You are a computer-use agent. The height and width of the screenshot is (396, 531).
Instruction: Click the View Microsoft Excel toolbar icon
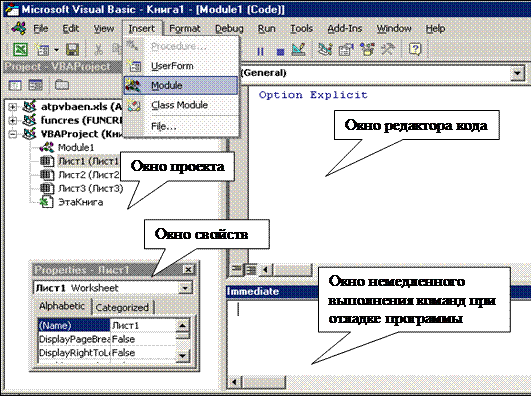(x=20, y=50)
